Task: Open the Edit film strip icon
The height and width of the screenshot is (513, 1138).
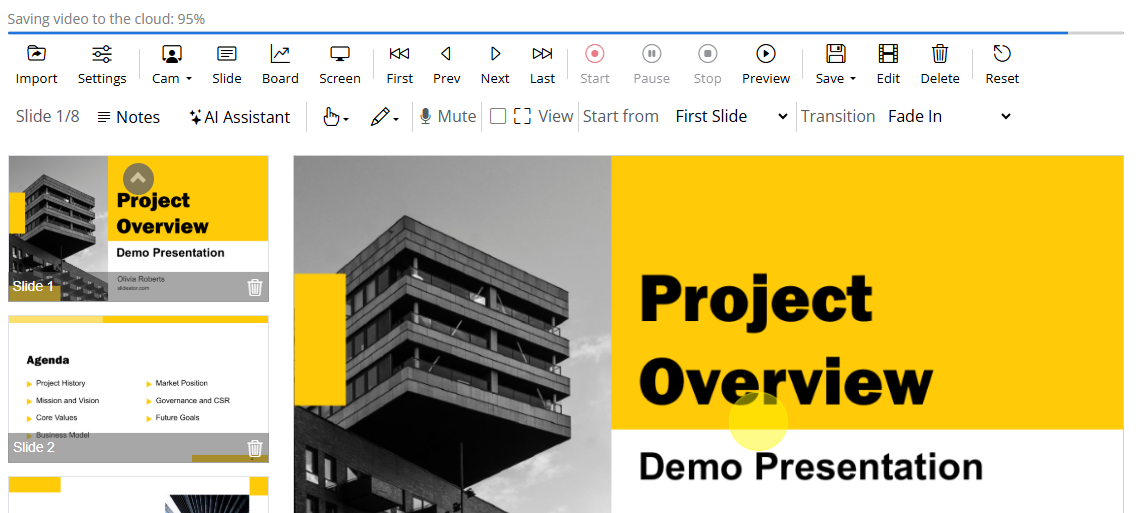Action: coord(888,54)
